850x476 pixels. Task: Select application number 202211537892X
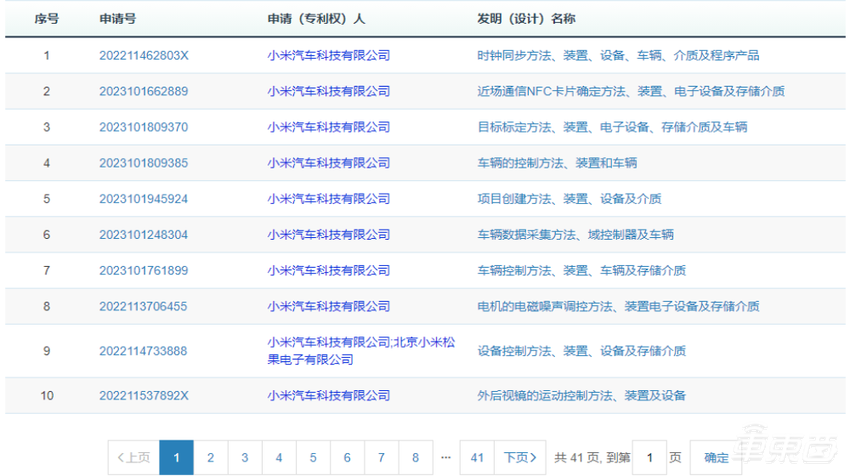click(x=143, y=396)
